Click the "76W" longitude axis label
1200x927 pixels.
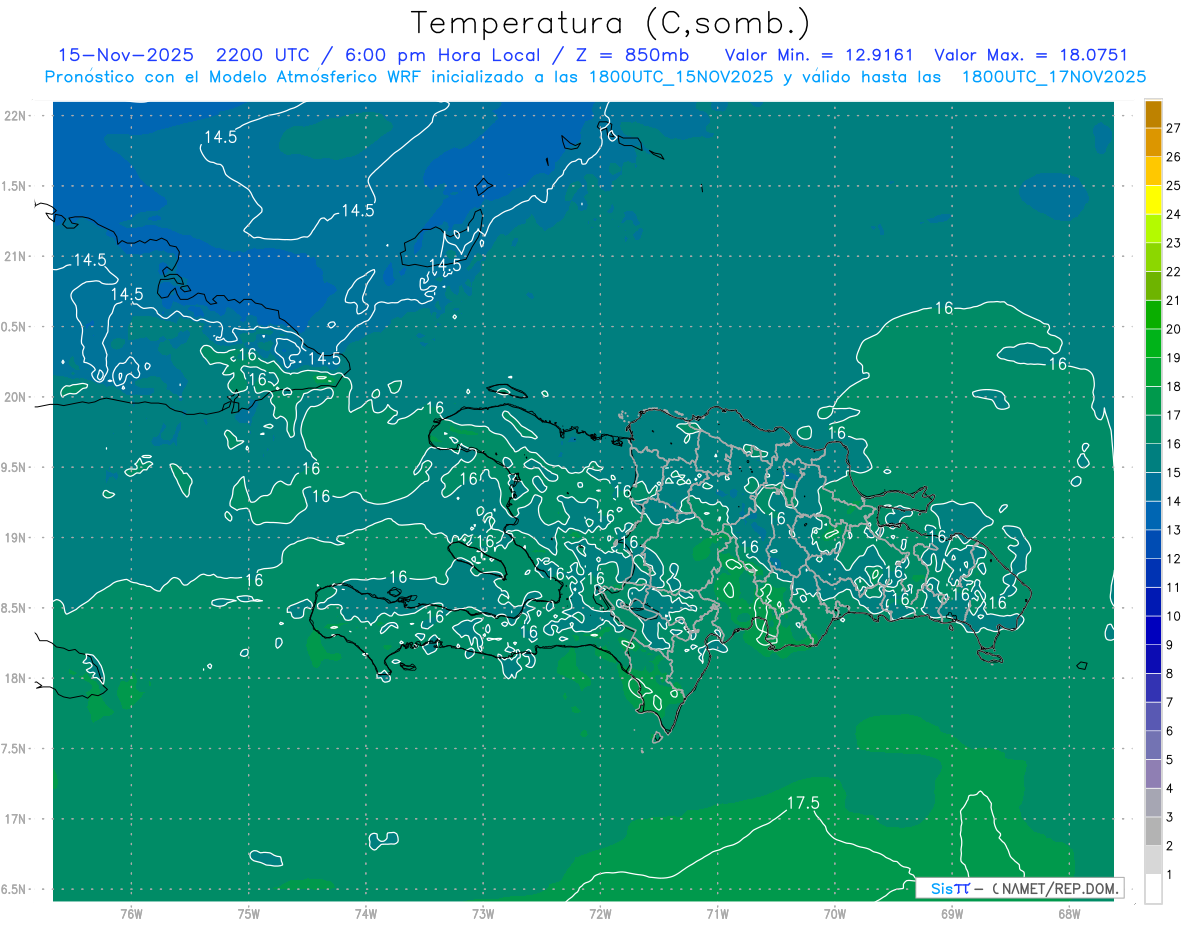(x=131, y=913)
